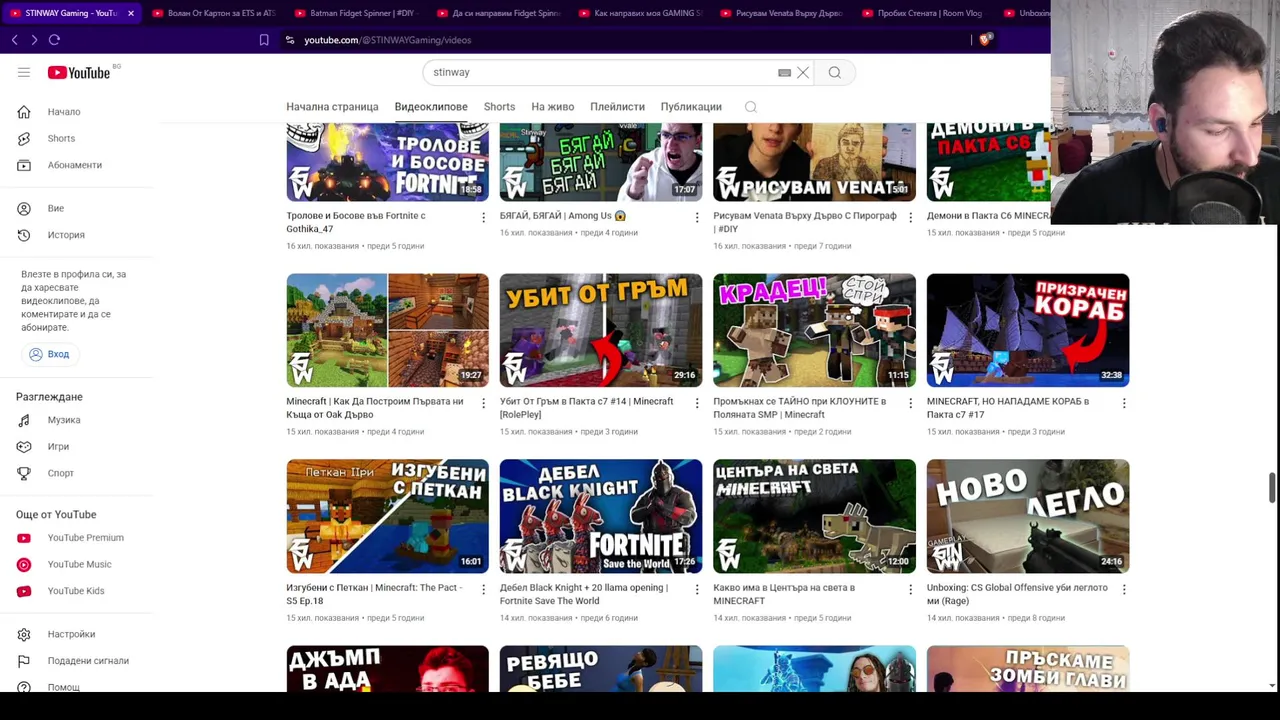Go back with the browser back arrow
This screenshot has width=1280, height=720.
14,40
